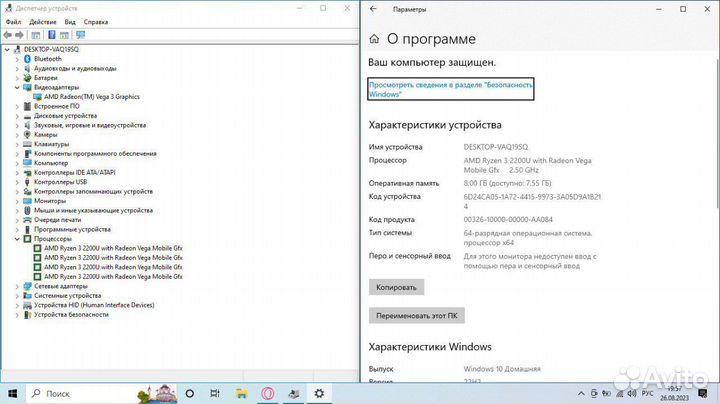This screenshot has height=404, width=720.
Task: Expand the Дисковые устройства category
Action: pyautogui.click(x=17, y=116)
